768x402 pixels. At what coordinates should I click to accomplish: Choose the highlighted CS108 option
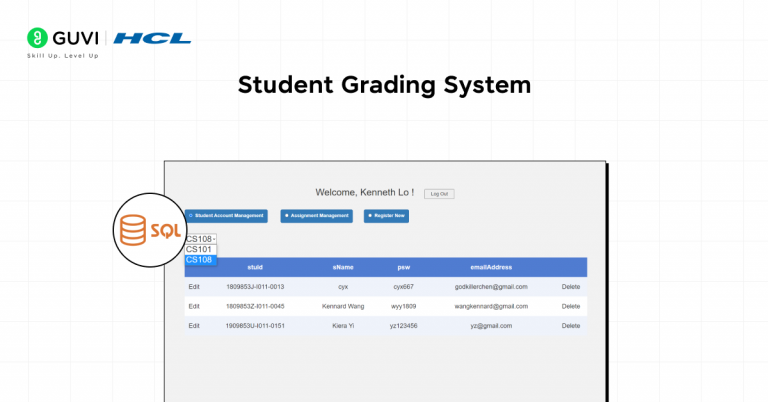(200, 260)
